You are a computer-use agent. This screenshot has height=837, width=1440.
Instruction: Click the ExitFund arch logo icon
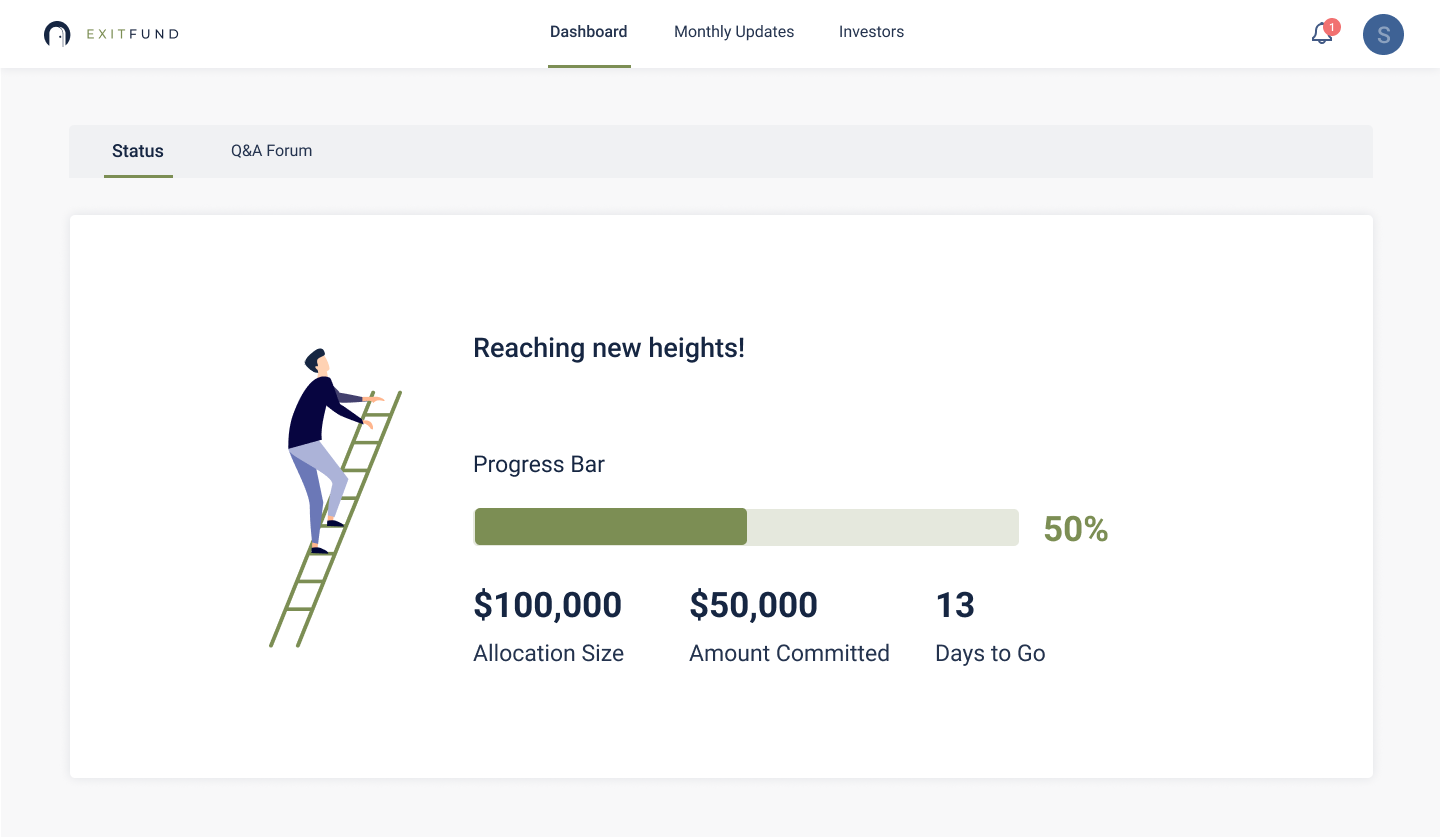pos(57,34)
